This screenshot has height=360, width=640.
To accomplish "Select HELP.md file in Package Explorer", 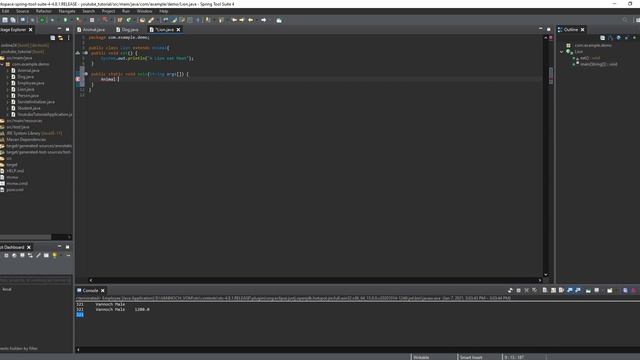I will click(15, 171).
